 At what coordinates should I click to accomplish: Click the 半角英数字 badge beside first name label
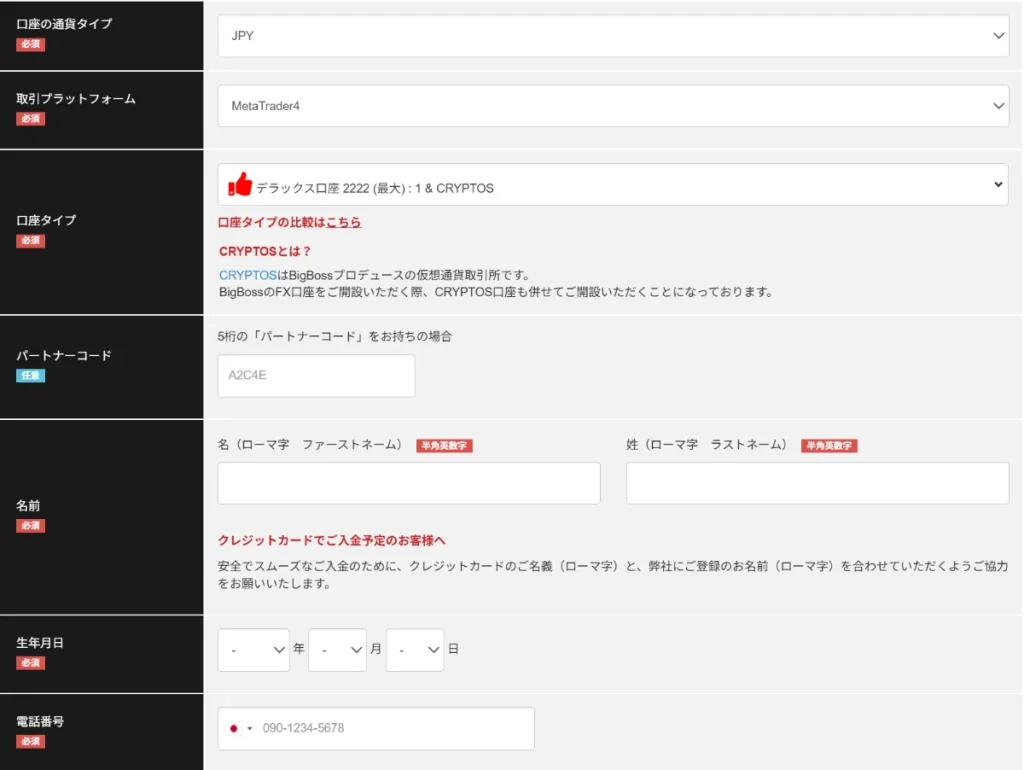tap(444, 445)
